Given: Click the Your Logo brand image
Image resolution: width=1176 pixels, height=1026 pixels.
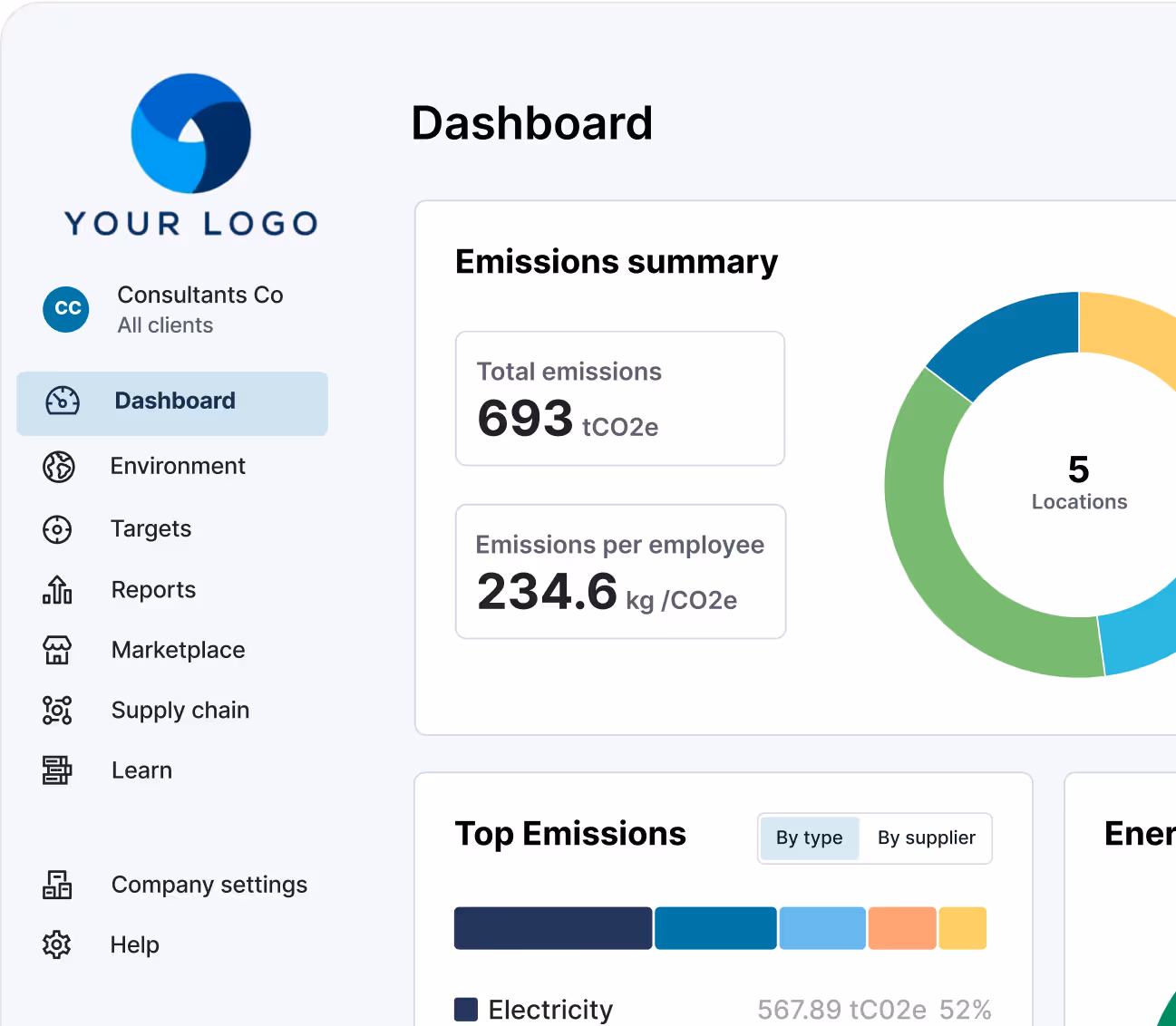Looking at the screenshot, I should pos(191,155).
